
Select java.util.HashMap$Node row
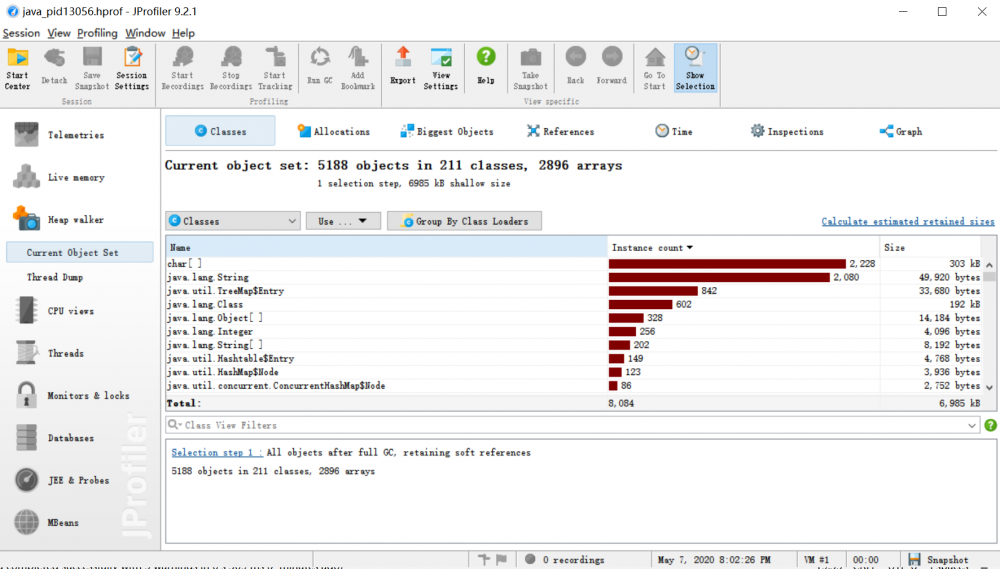[573, 372]
